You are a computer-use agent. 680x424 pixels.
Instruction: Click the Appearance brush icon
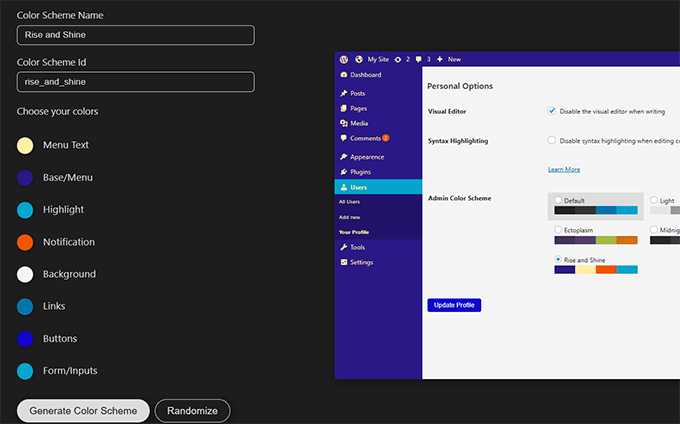[344, 157]
